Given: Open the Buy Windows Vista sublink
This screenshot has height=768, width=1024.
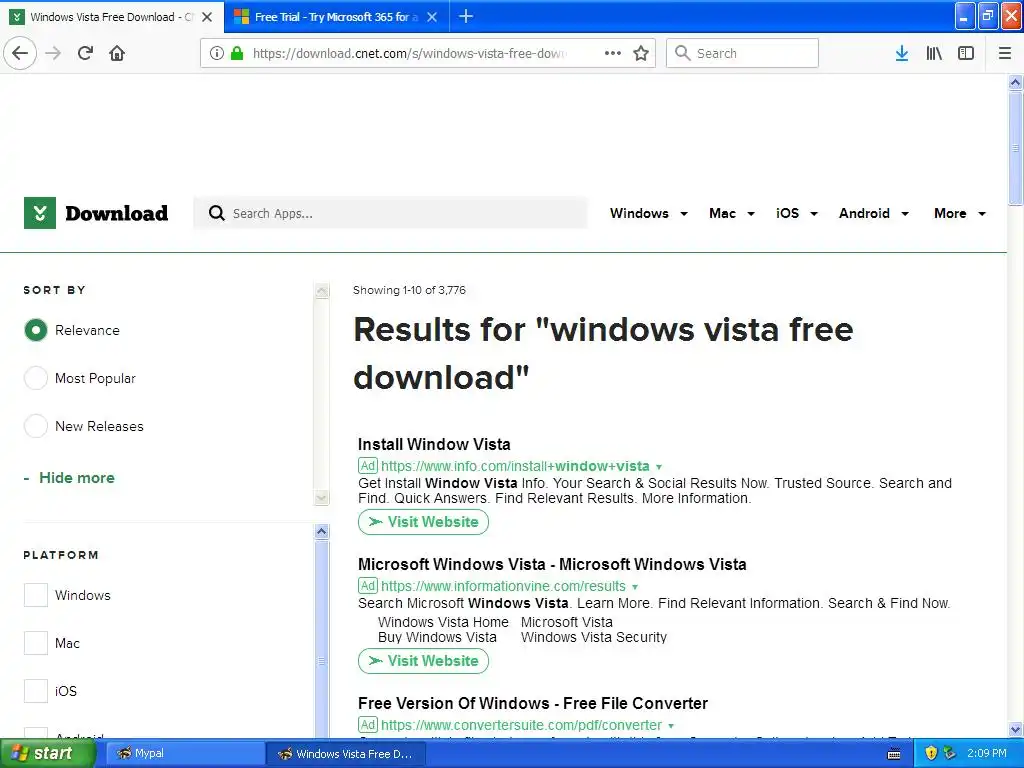Looking at the screenshot, I should point(437,637).
